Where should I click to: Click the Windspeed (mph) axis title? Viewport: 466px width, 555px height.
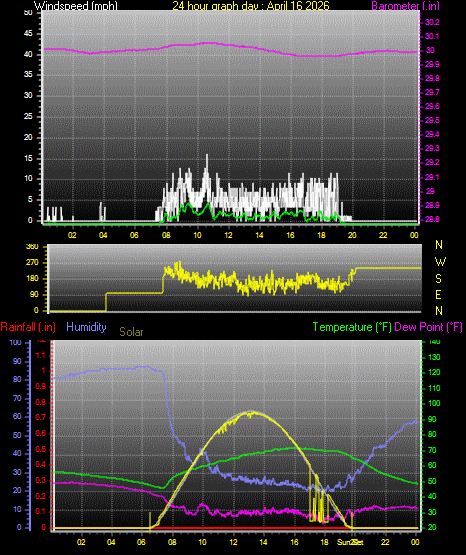[75, 6]
